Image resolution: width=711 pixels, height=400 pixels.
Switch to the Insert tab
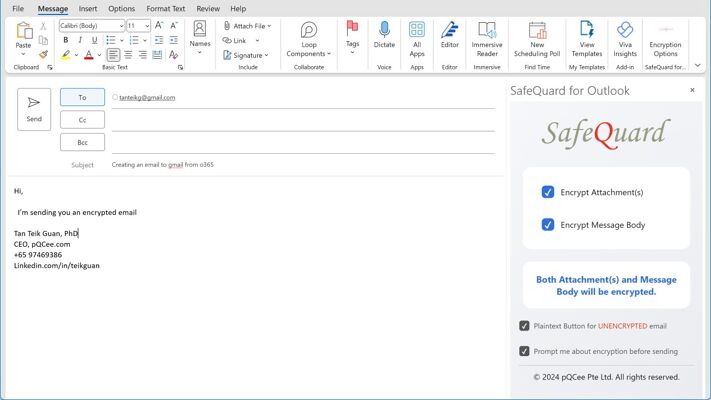(x=88, y=9)
